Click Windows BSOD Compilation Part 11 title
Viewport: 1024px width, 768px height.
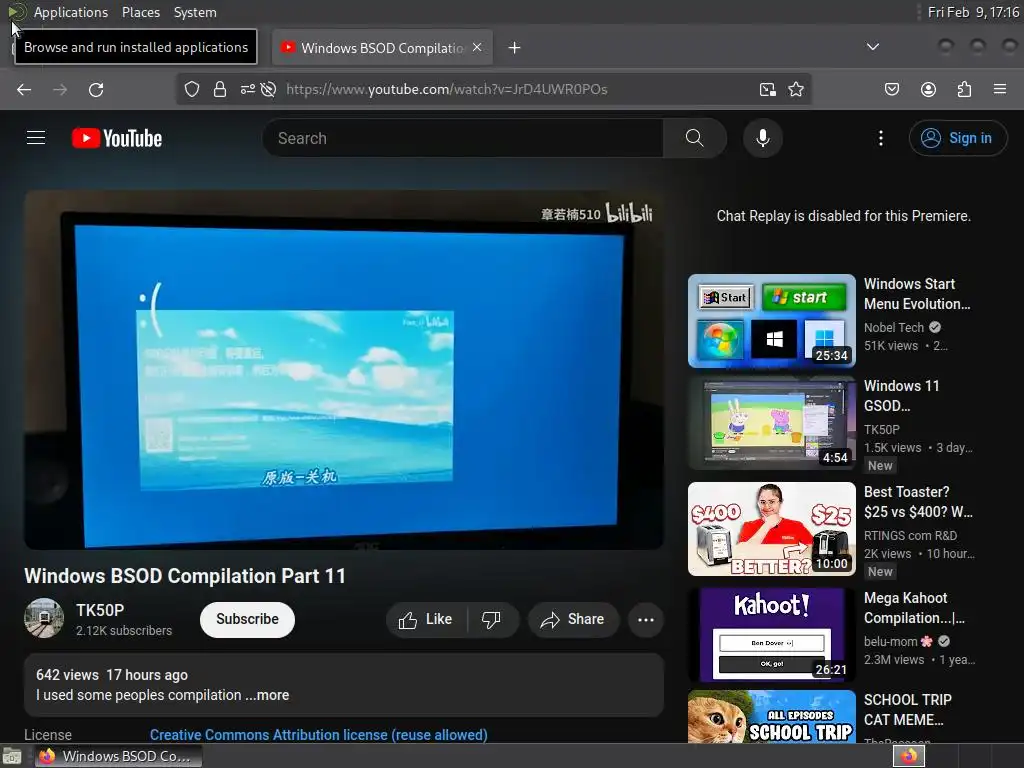pos(185,576)
